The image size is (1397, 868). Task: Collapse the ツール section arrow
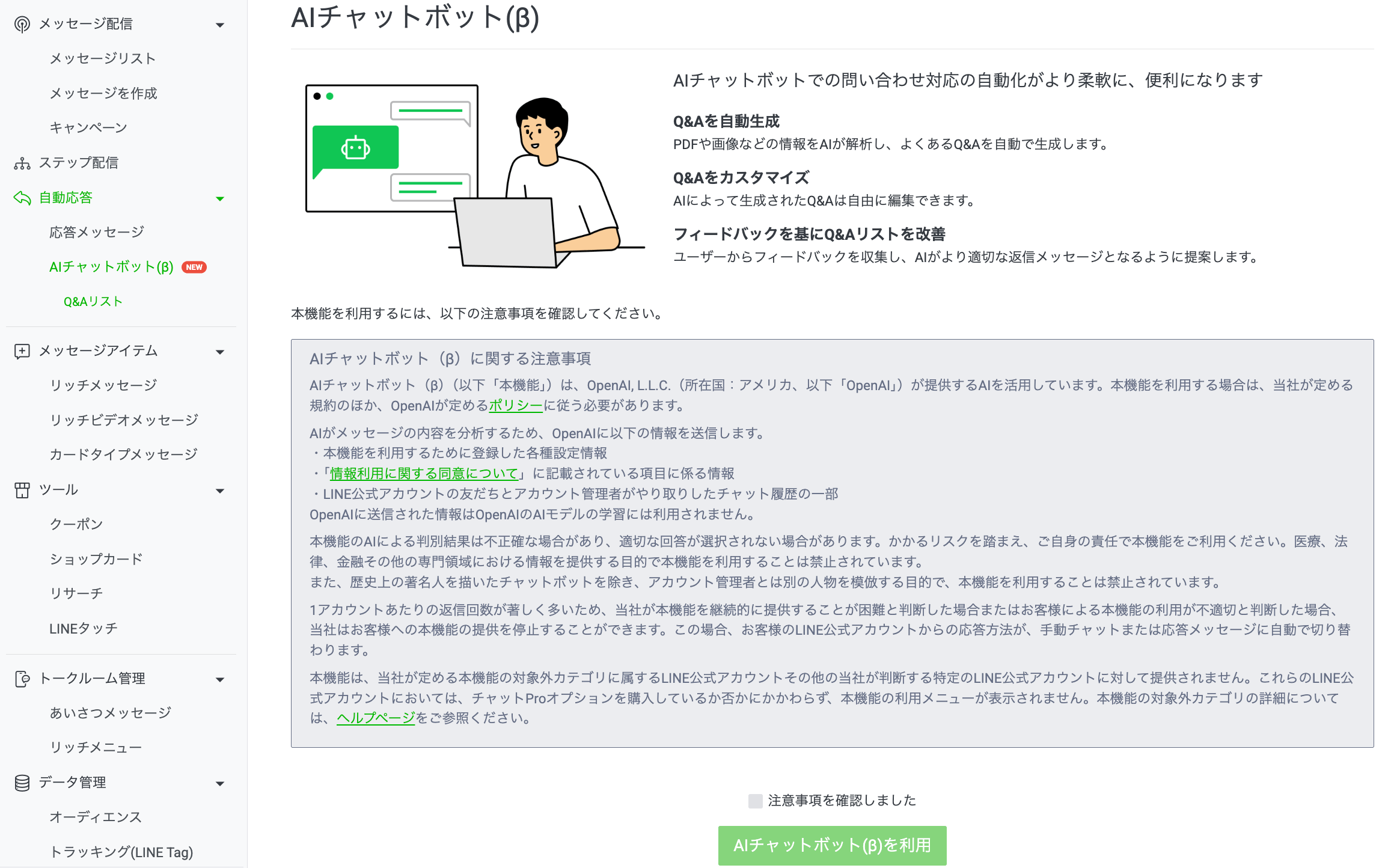point(220,491)
